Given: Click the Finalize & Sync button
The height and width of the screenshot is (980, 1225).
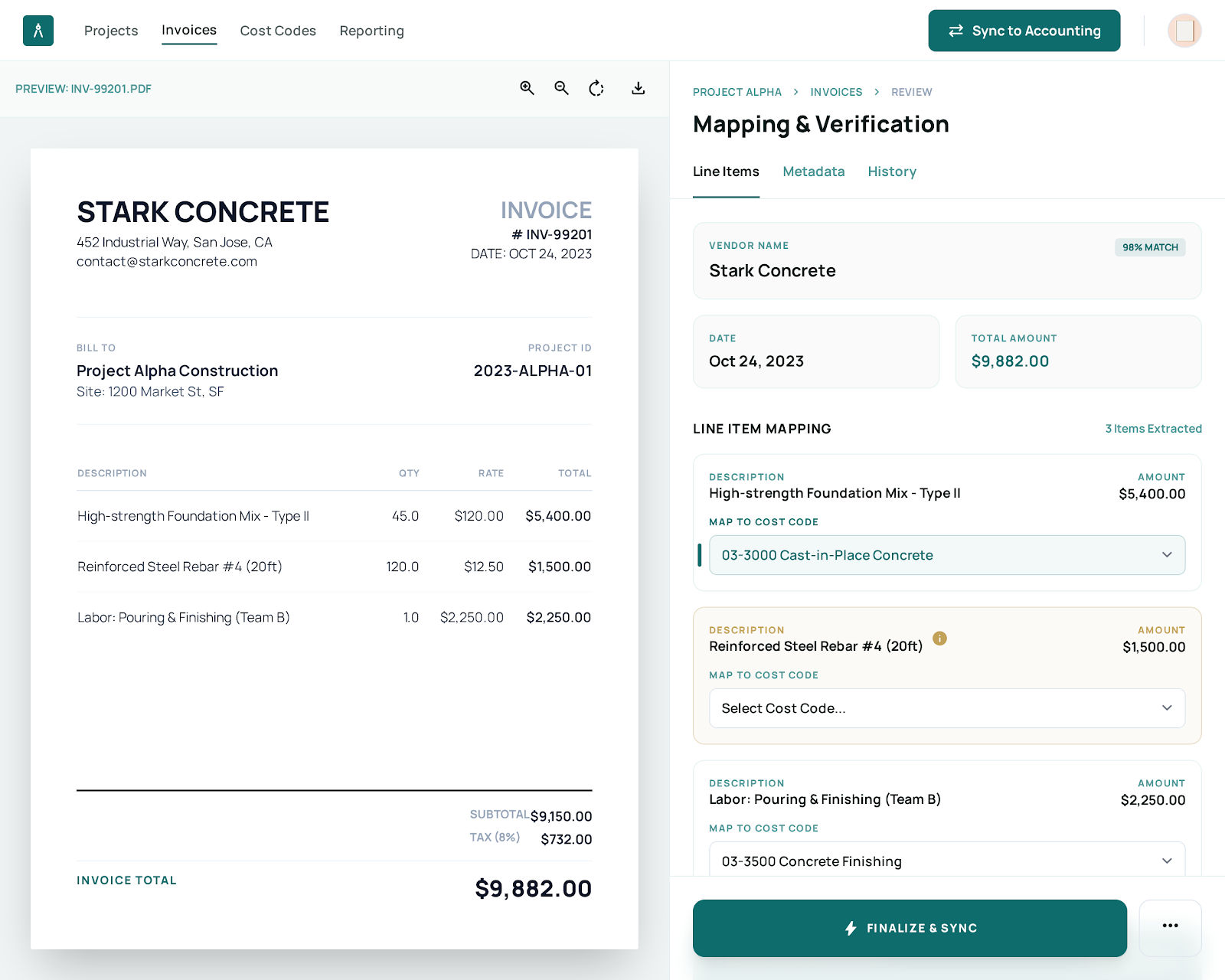Looking at the screenshot, I should [x=910, y=928].
